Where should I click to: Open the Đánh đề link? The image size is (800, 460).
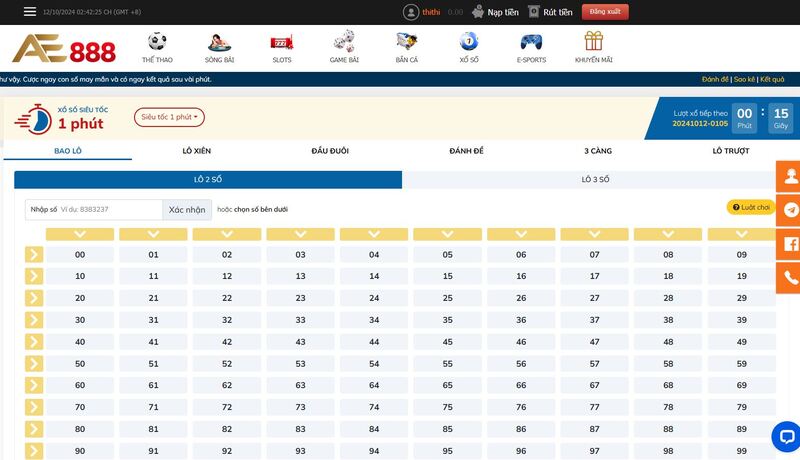(x=715, y=80)
